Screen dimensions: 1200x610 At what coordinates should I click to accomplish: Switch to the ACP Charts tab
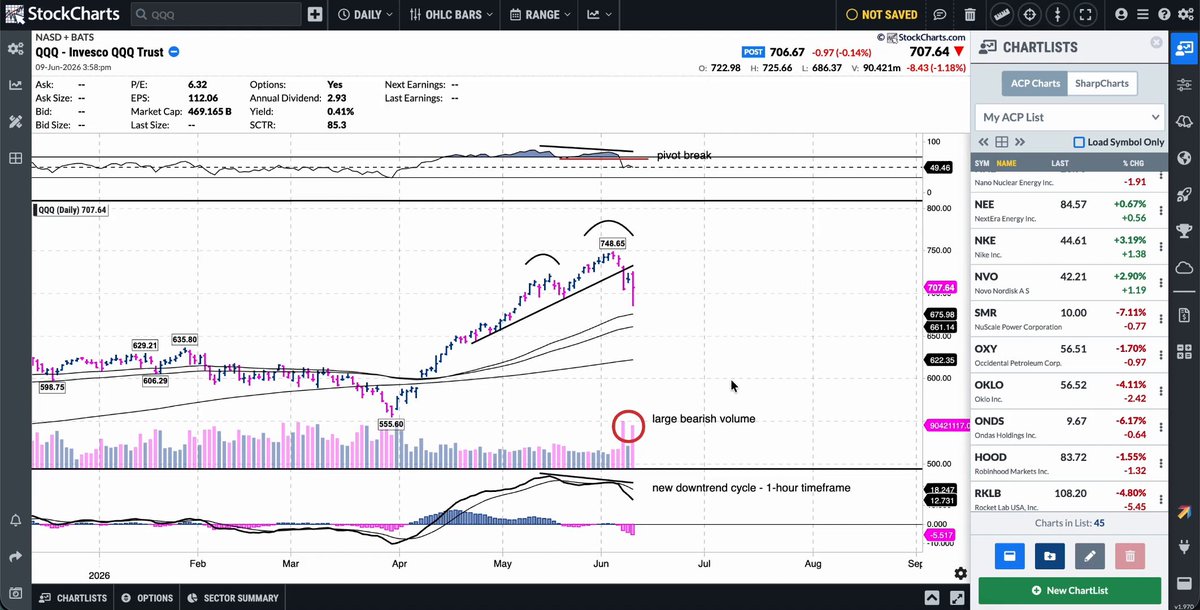pos(1034,83)
